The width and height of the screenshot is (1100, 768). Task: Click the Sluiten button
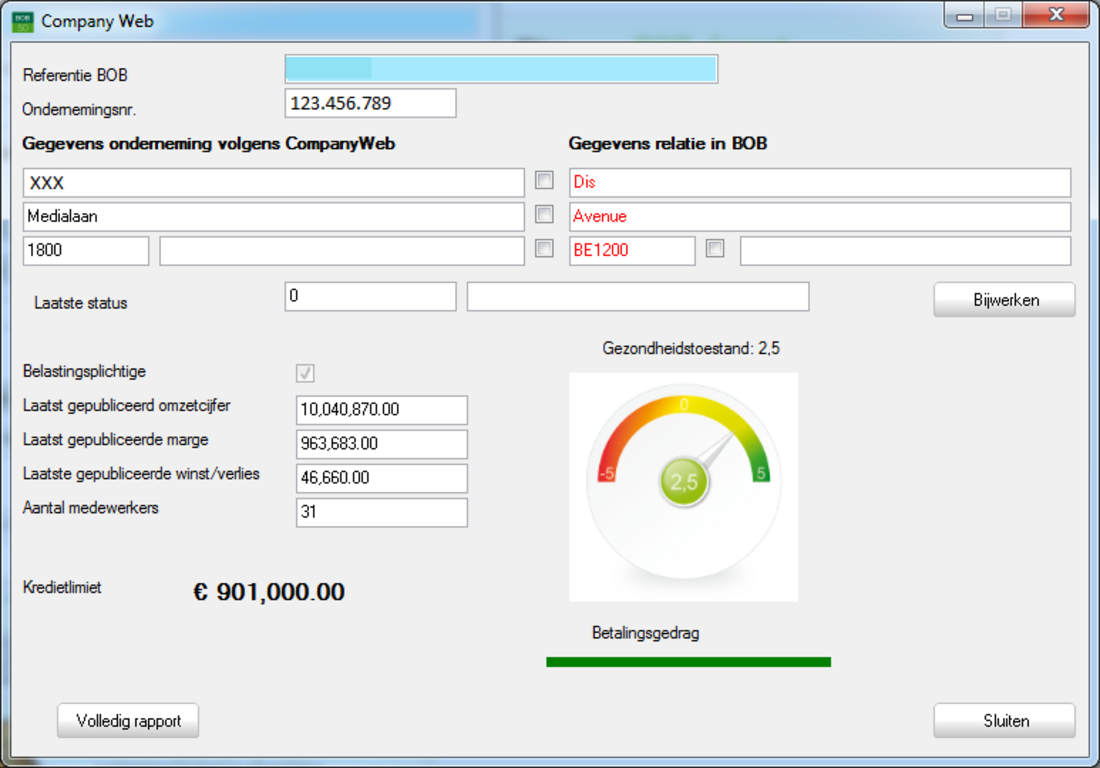[x=1004, y=721]
